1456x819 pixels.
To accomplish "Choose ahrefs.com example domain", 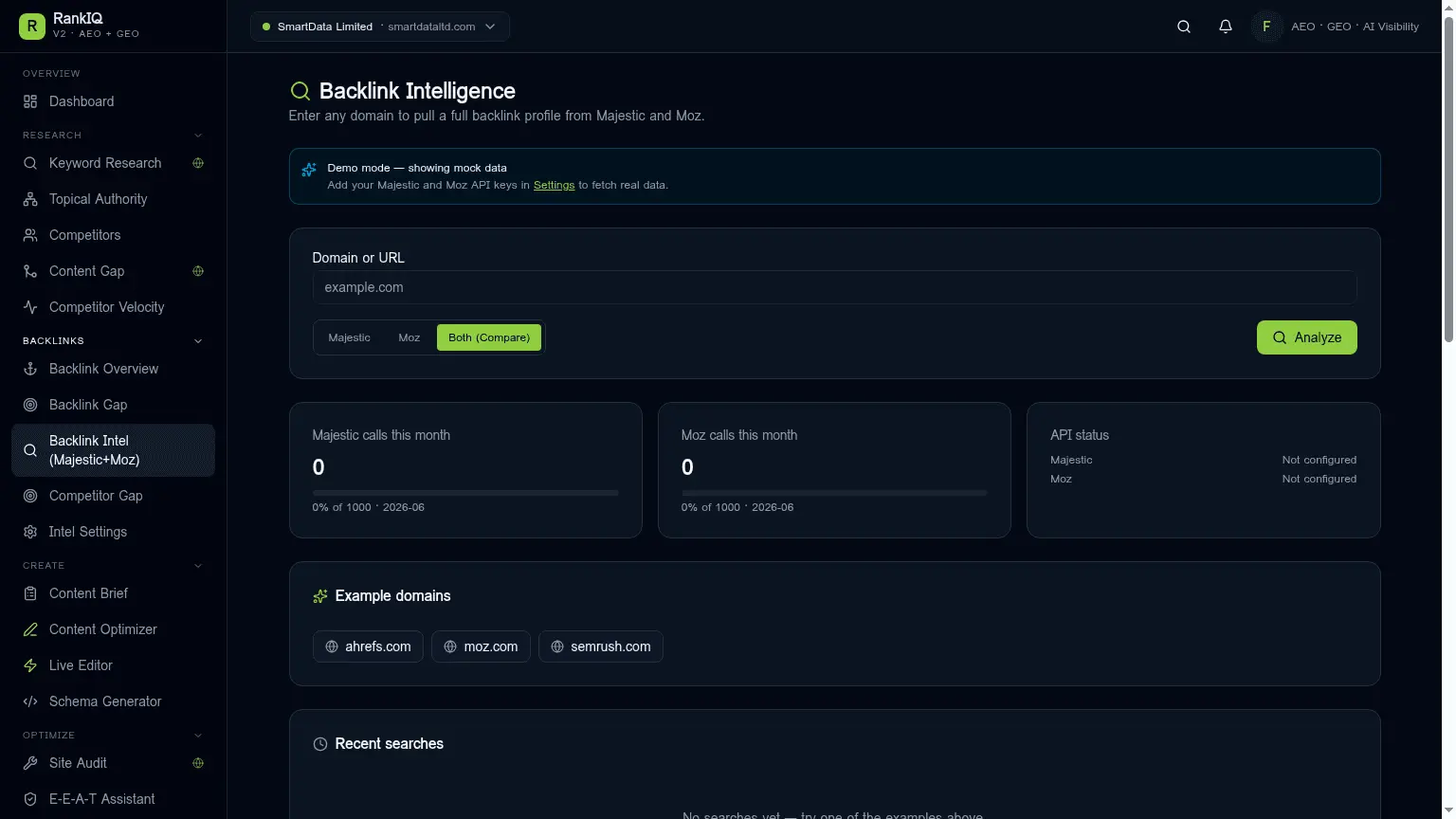I will (368, 646).
